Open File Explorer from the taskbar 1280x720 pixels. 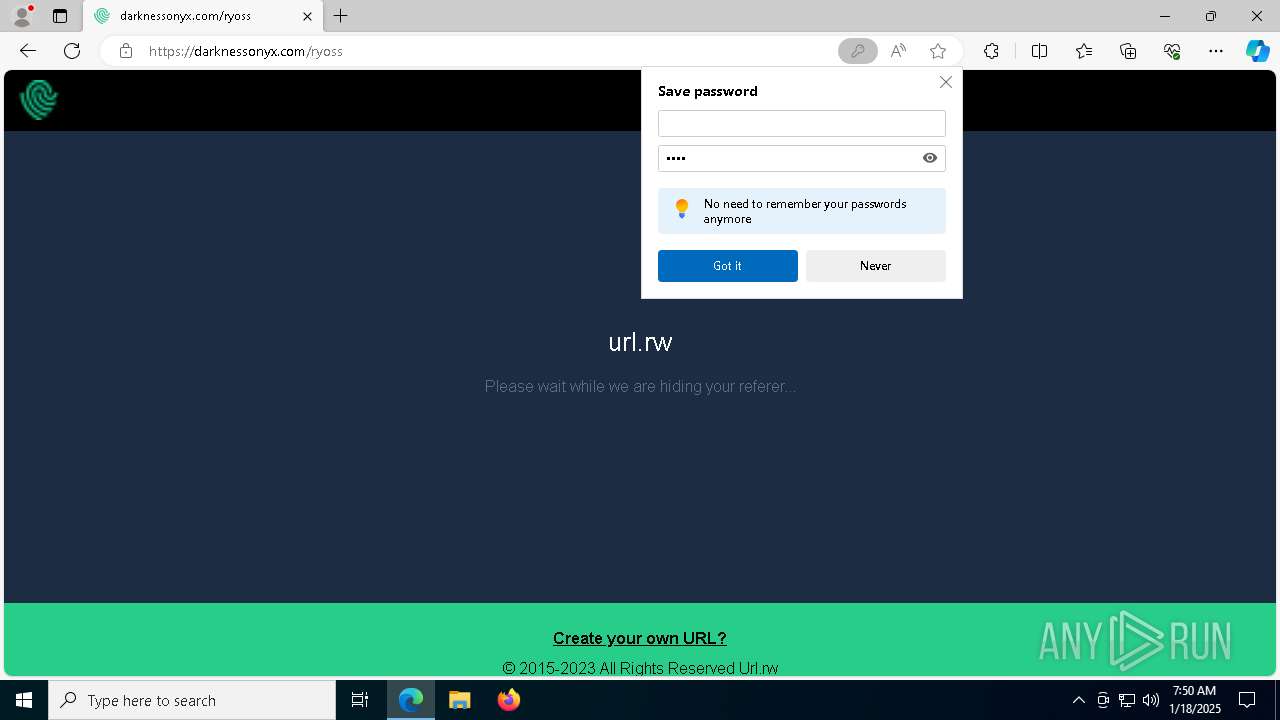coord(460,700)
